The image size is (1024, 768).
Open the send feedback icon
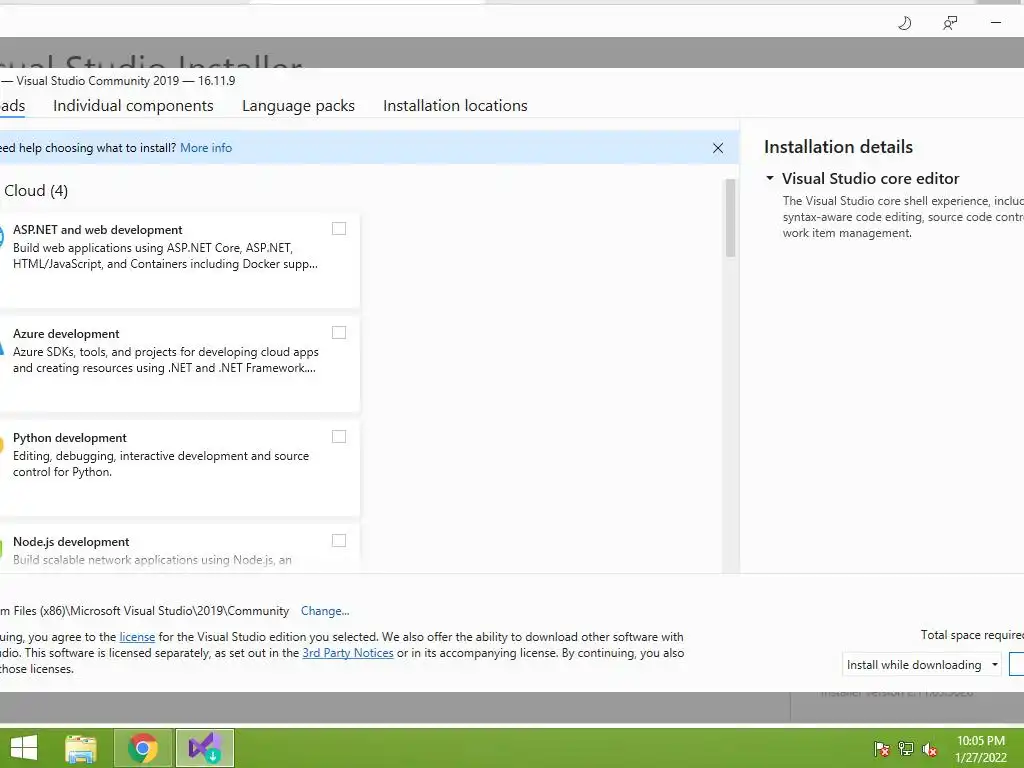[x=950, y=24]
